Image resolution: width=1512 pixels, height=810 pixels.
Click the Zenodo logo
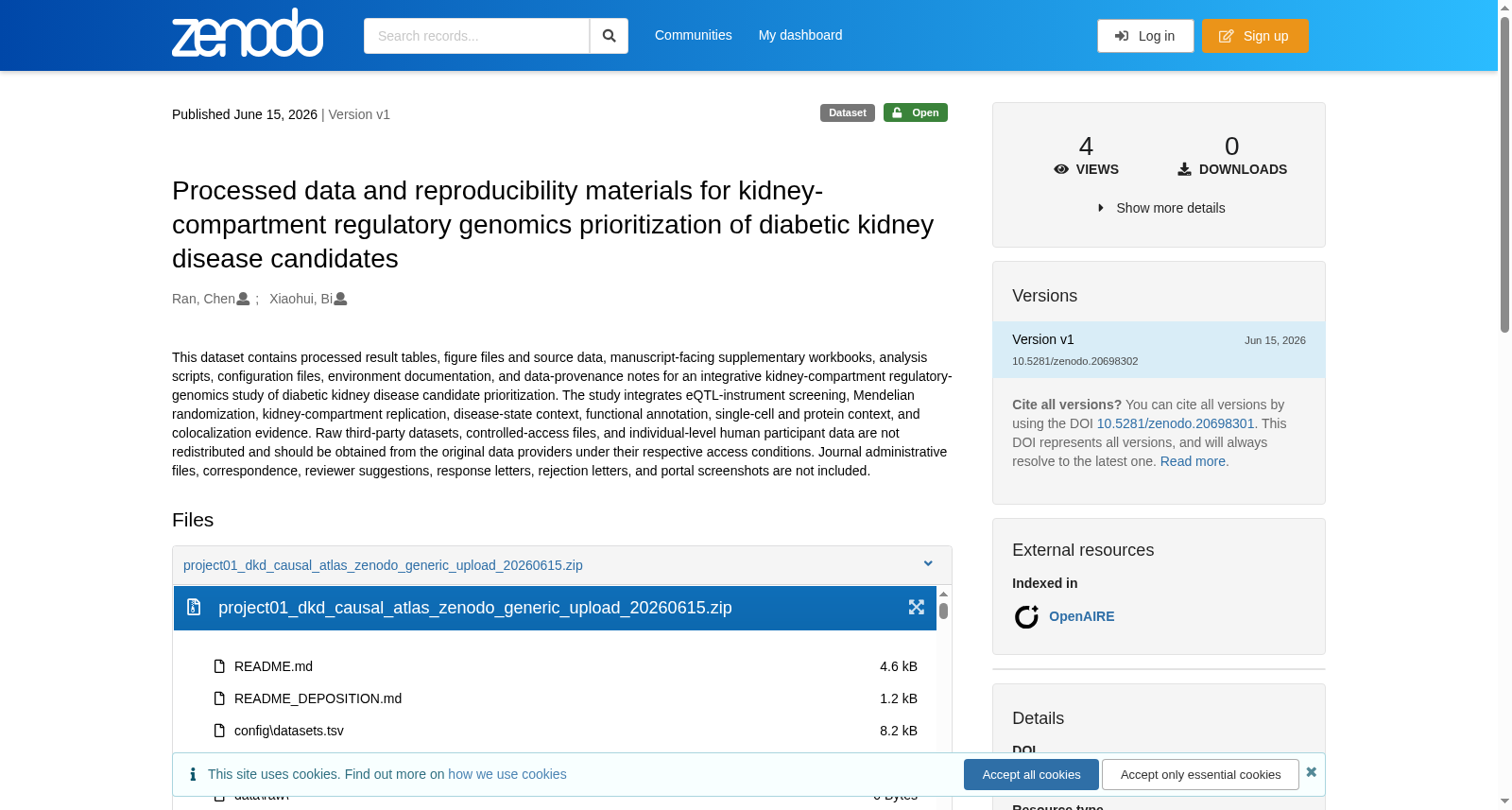coord(248,33)
